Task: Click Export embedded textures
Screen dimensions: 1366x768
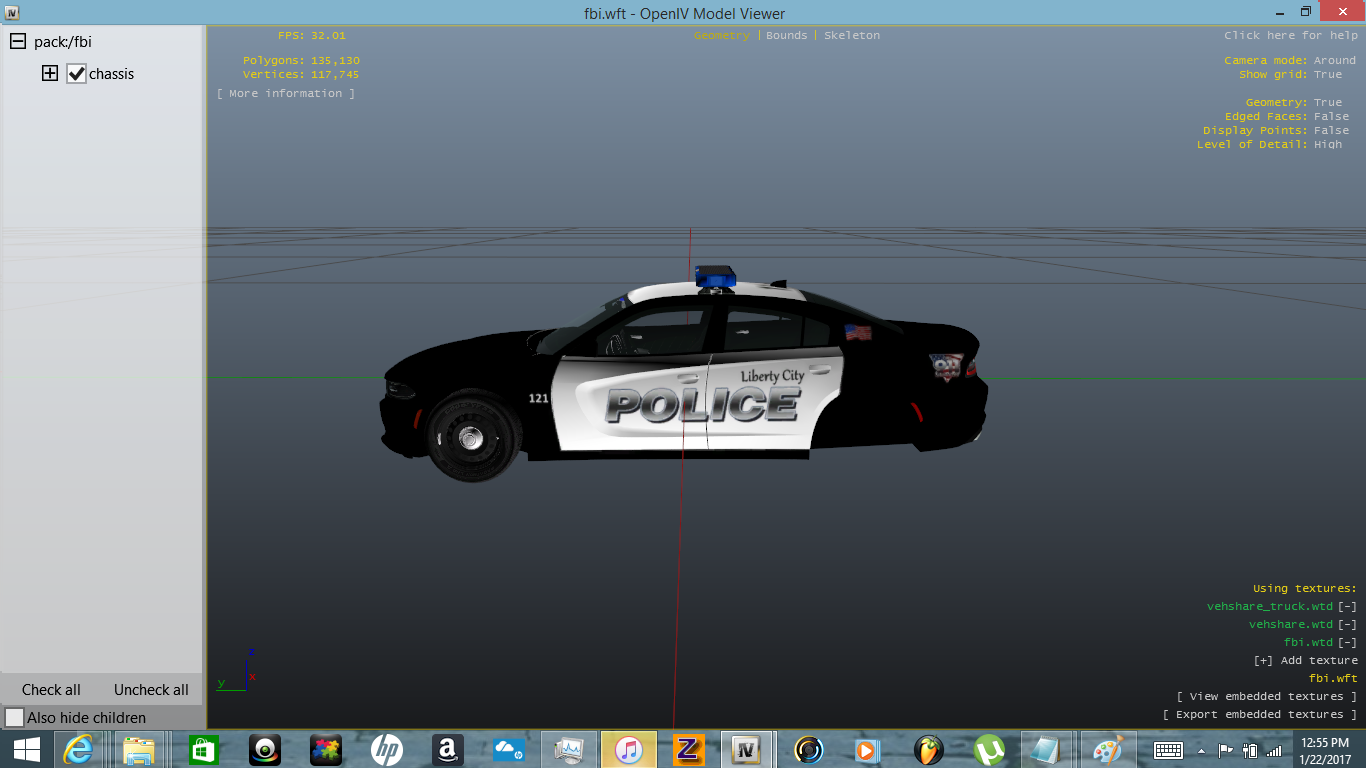Action: coord(1260,715)
